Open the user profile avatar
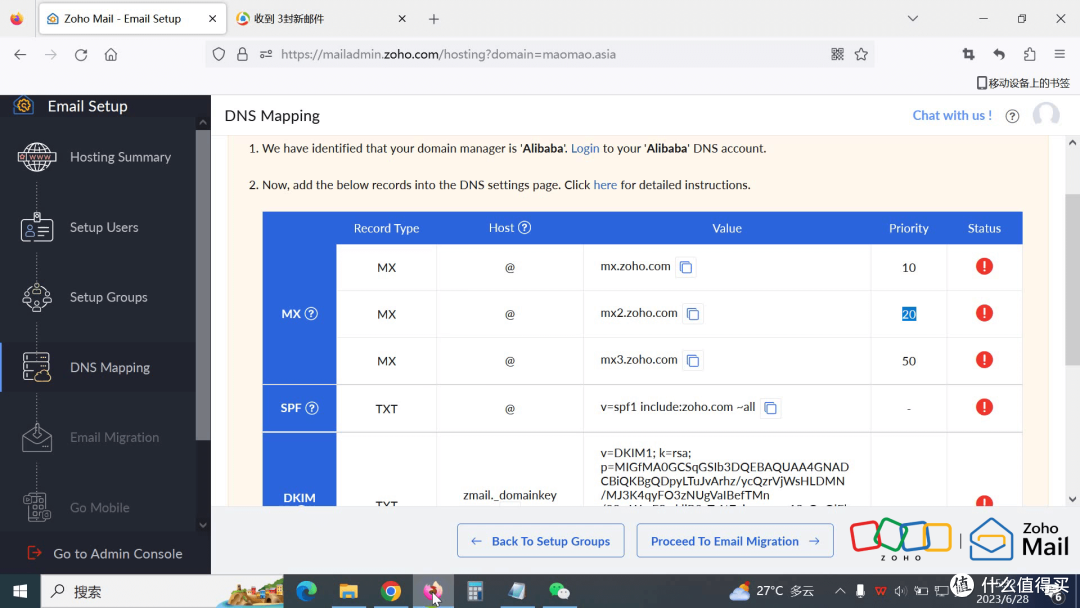Viewport: 1080px width, 608px height. (1046, 115)
